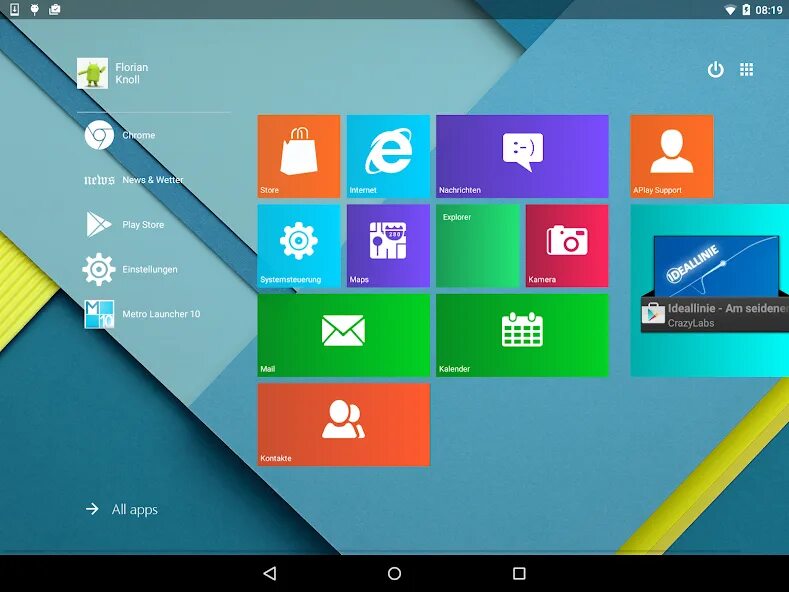
Task: Open the Ideallinie app thumbnail
Action: pos(717,266)
